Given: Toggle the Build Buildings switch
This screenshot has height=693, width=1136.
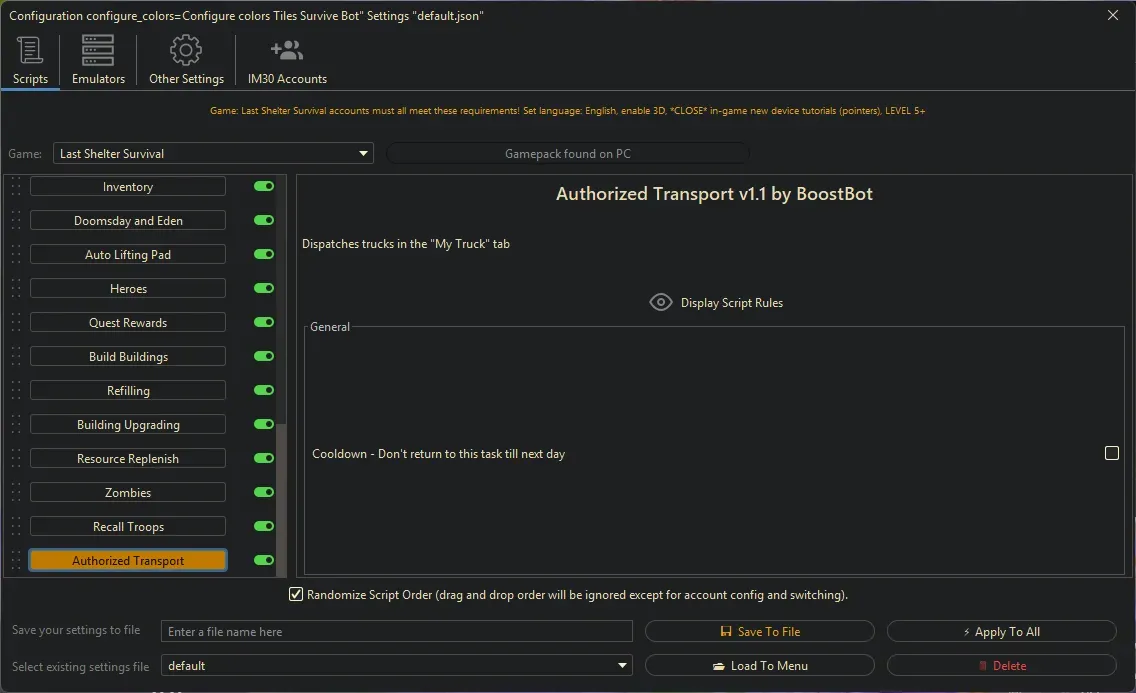Looking at the screenshot, I should pos(264,356).
